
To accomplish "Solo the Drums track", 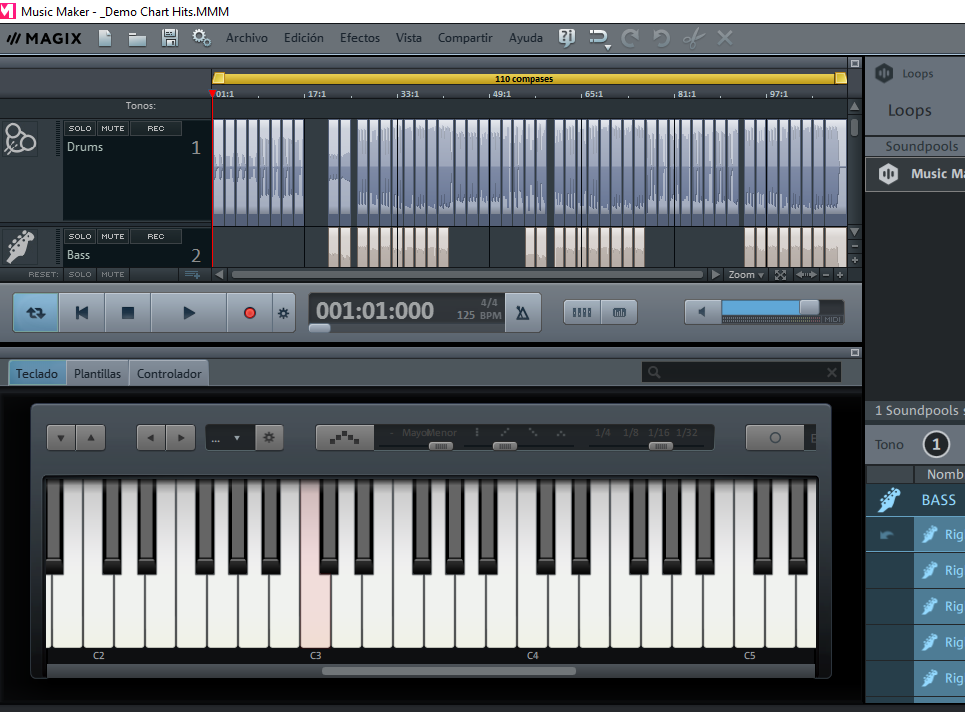I will coord(80,128).
